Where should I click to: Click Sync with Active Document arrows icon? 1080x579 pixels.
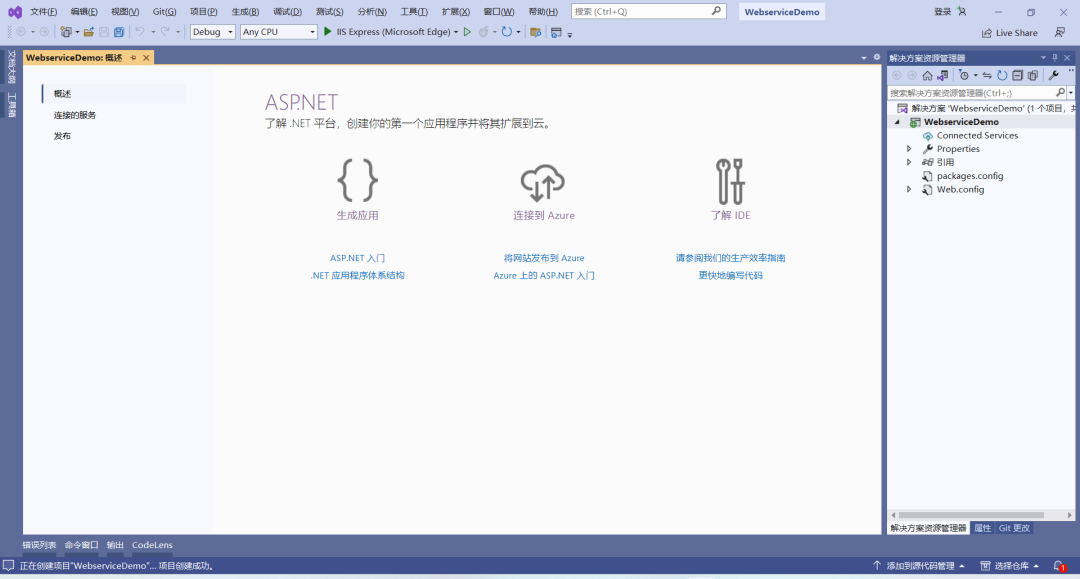pos(987,75)
